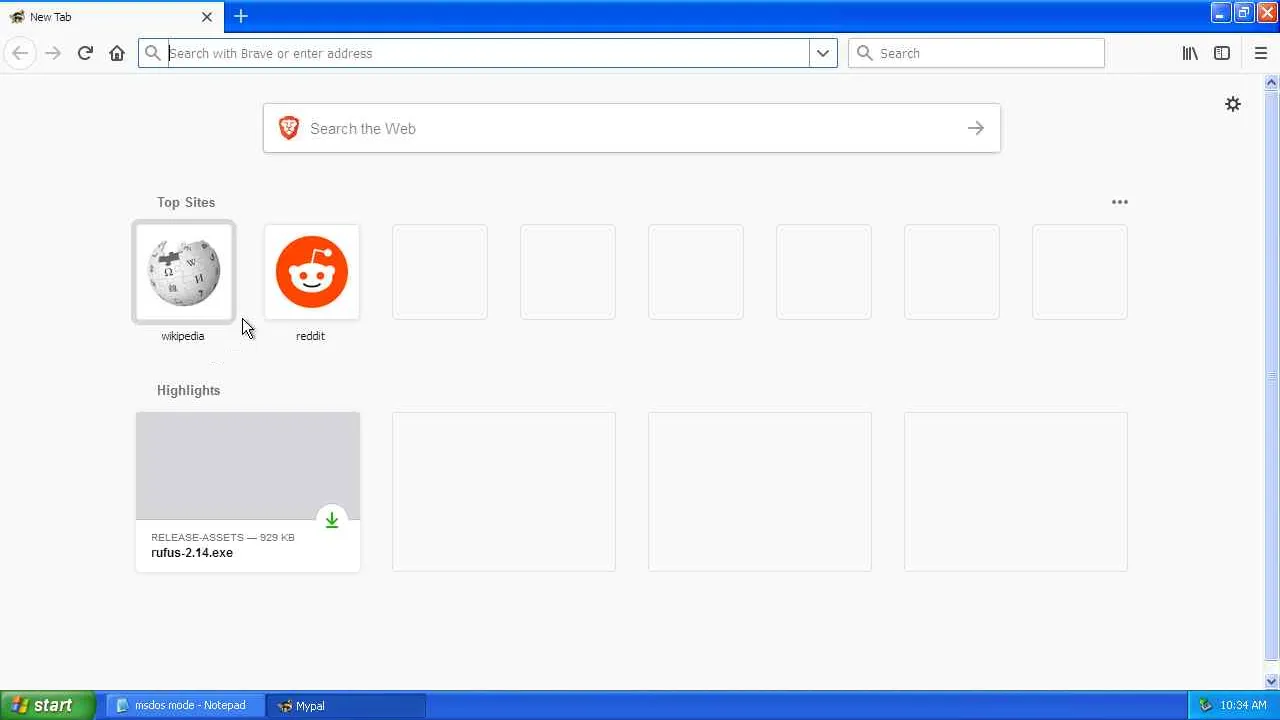Click the browser Back arrow button

tap(19, 53)
